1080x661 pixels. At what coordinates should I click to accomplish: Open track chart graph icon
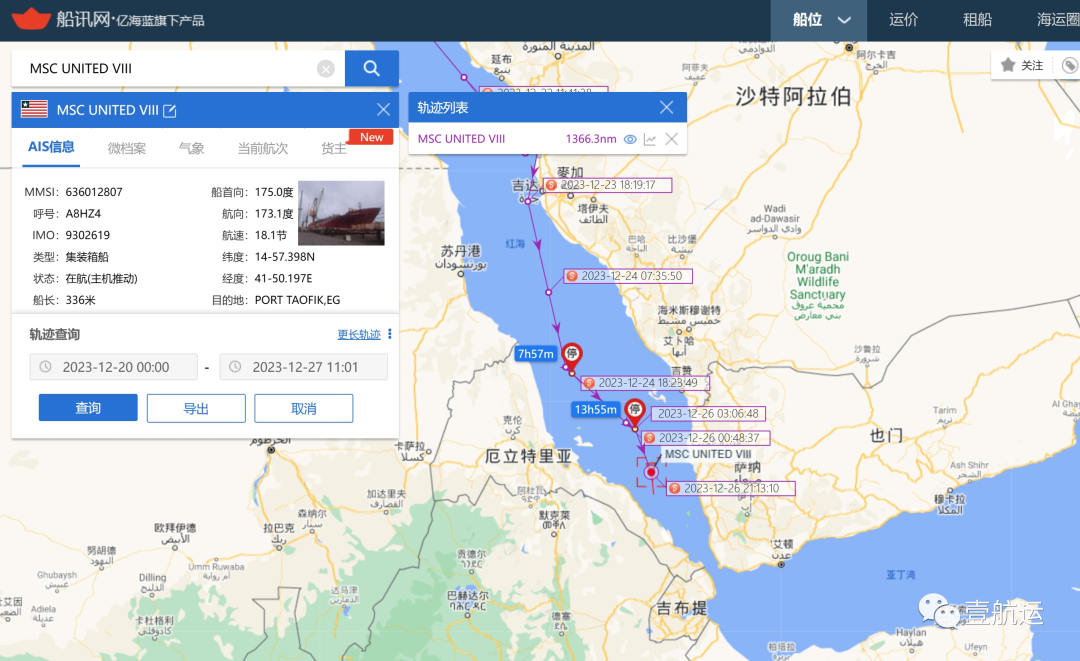[650, 139]
